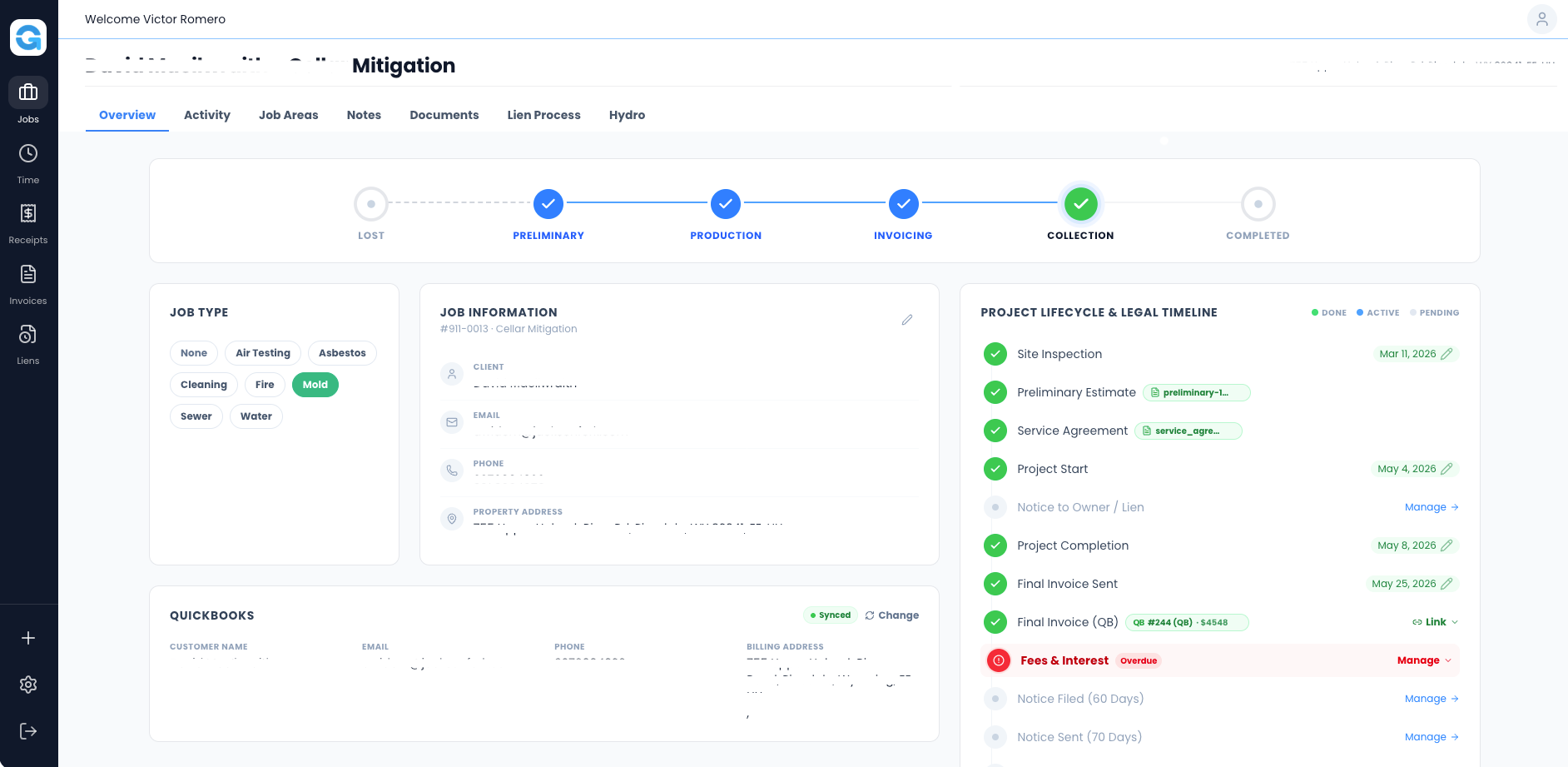Edit the Final Invoice Sent date pencil

coord(1446,584)
